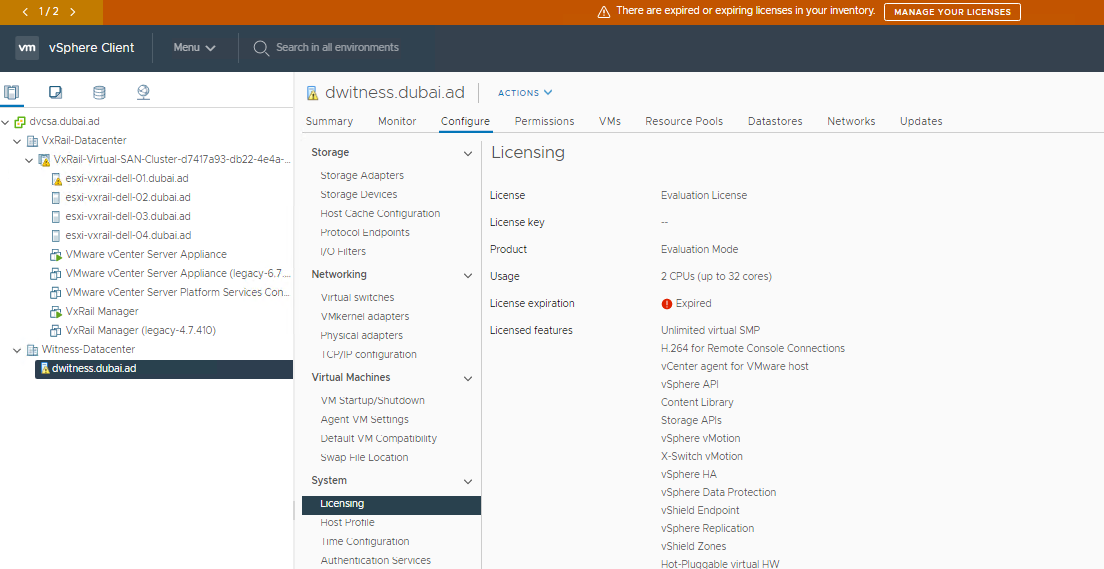The height and width of the screenshot is (569, 1104).
Task: Click the VxRail-Virtual-SAN-Cluster icon
Action: pyautogui.click(x=44, y=160)
